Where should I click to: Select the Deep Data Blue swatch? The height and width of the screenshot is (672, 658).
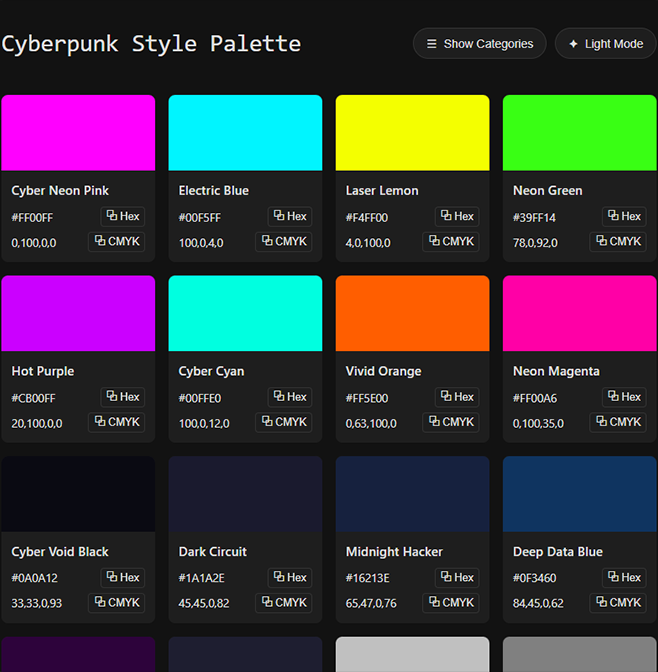[580, 494]
